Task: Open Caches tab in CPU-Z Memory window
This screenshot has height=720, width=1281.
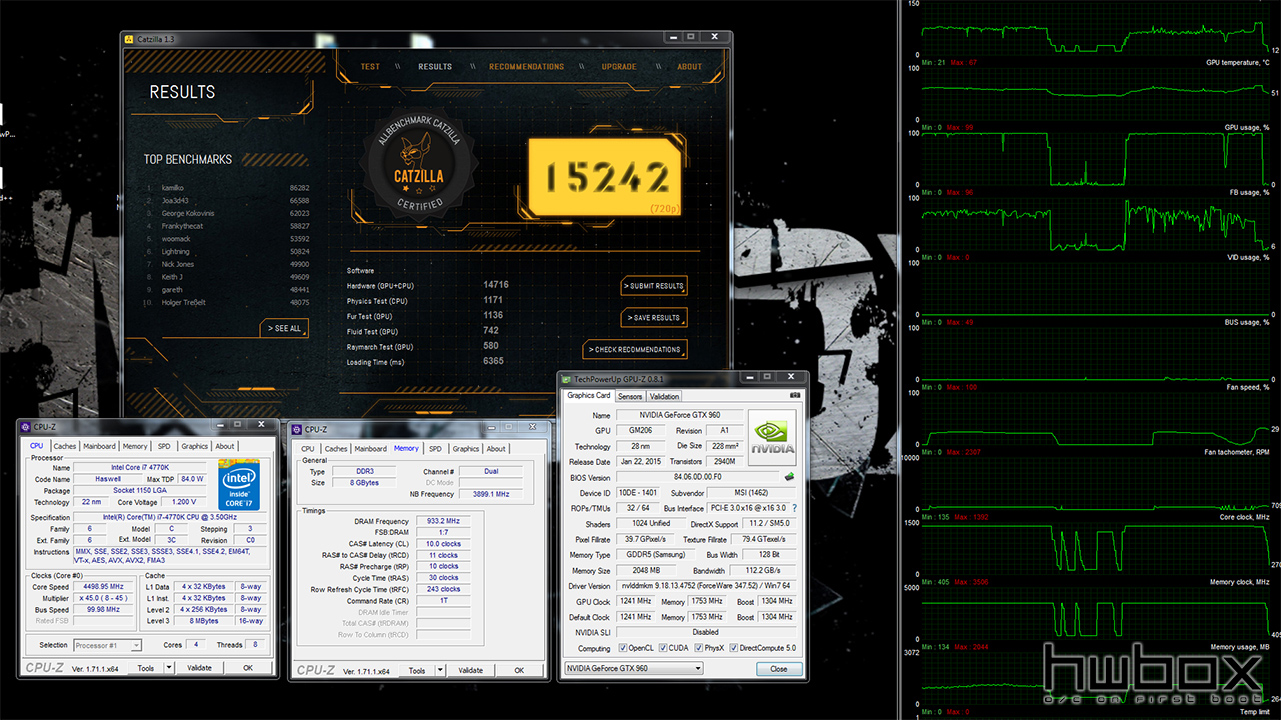Action: pyautogui.click(x=336, y=449)
